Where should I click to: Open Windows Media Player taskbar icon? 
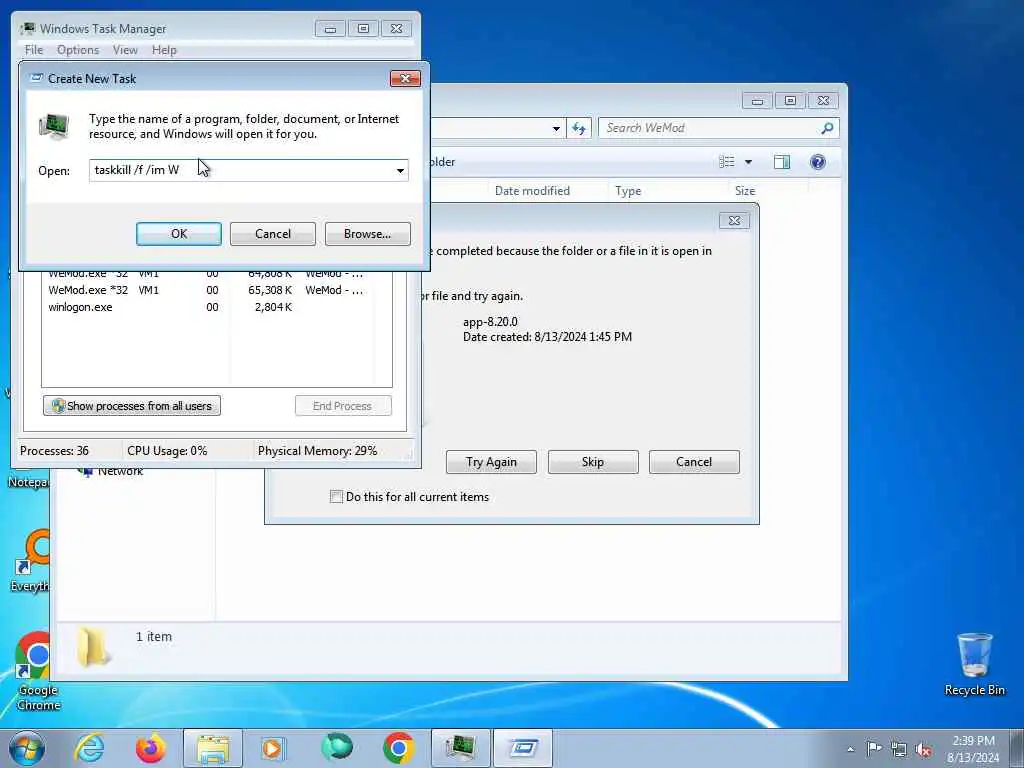tap(273, 748)
